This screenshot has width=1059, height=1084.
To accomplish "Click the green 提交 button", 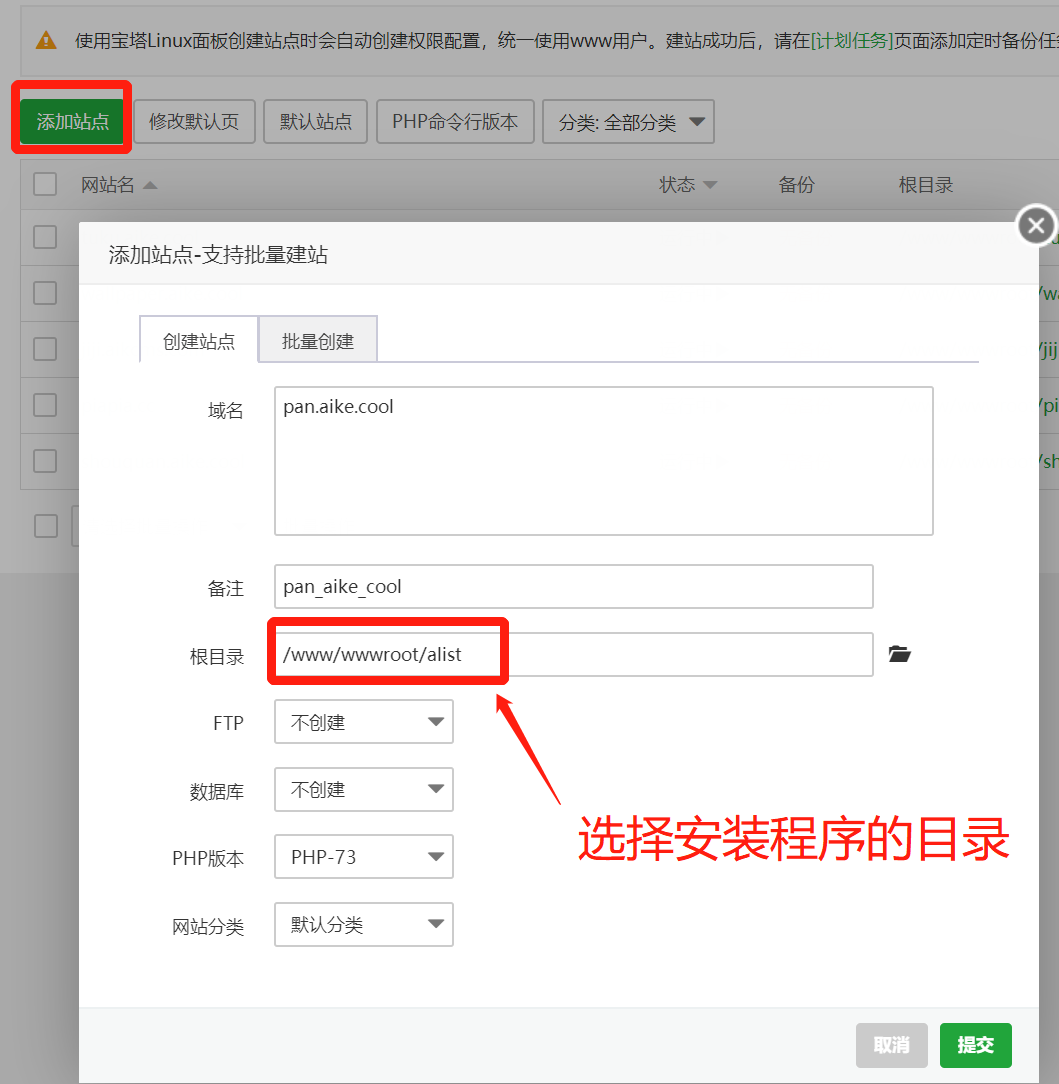I will pos(975,1045).
